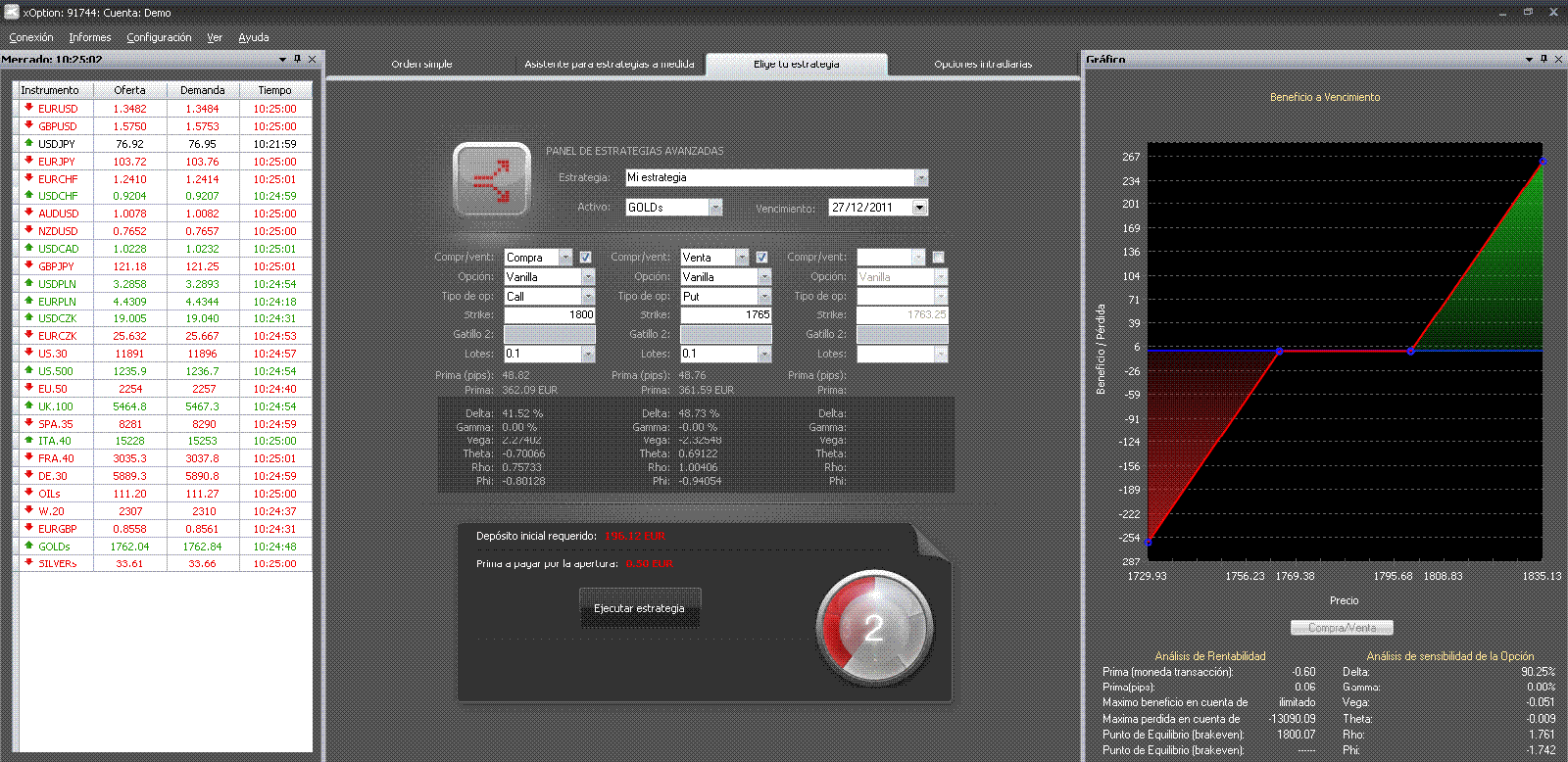Click the green up arrow beside GOLDs
This screenshot has height=762, width=1568.
[29, 546]
